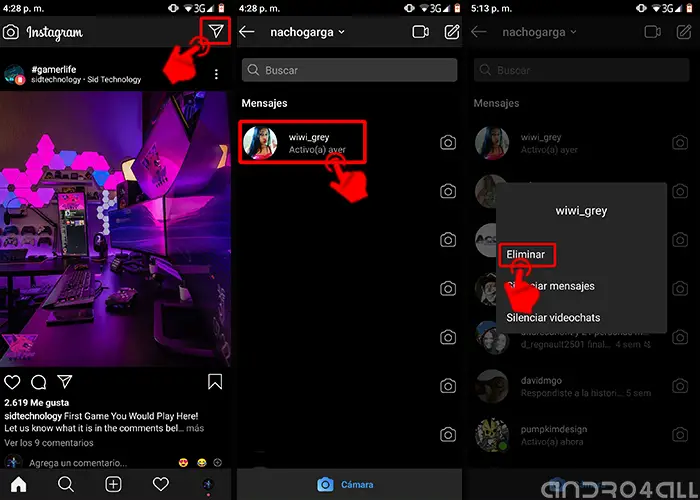Tap Cámara button at bottom of messages
Image resolution: width=700 pixels, height=500 pixels.
[x=345, y=484]
